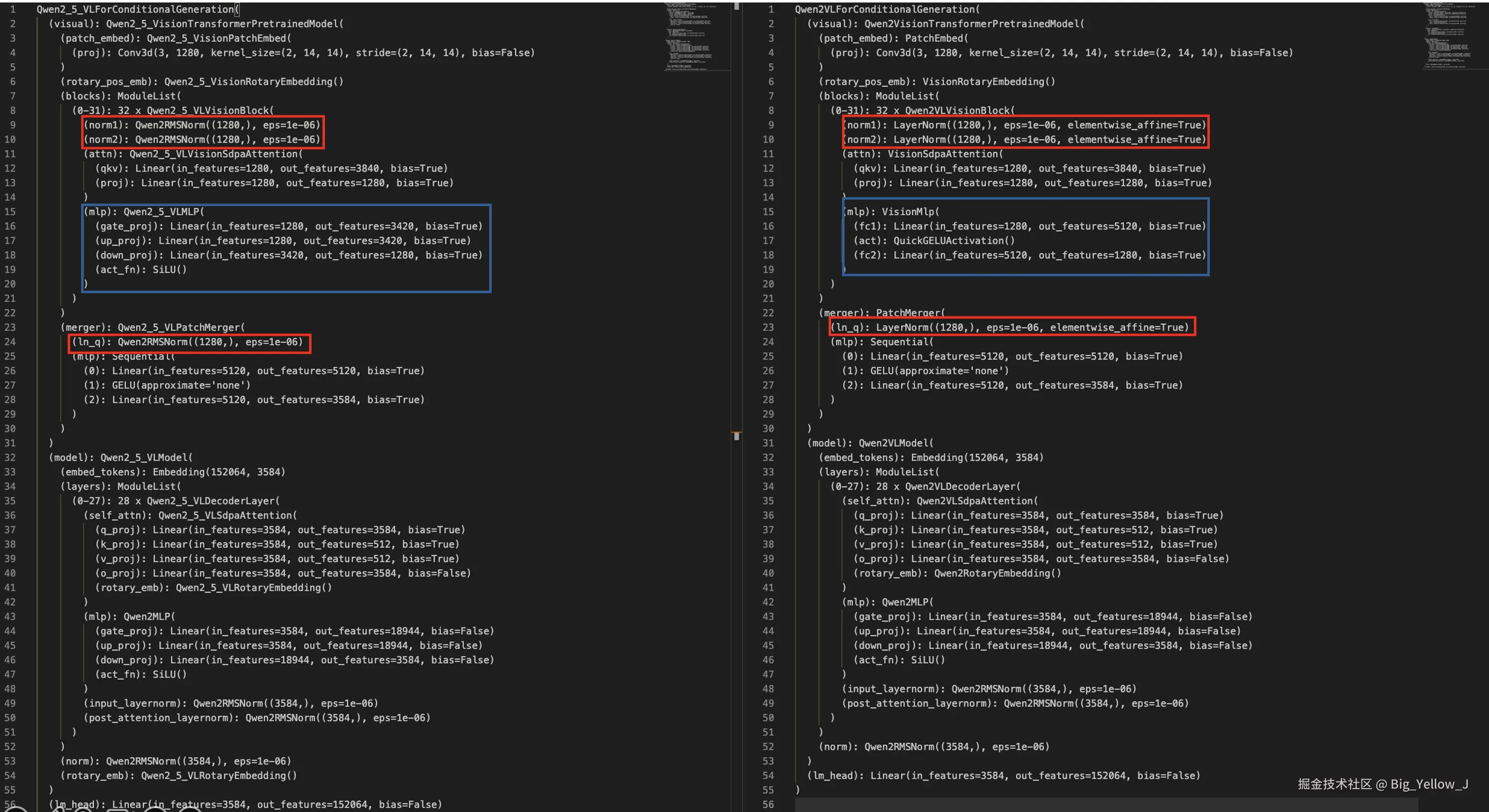
Task: Click QuickGELUActivation() text in right pane
Action: (x=954, y=240)
